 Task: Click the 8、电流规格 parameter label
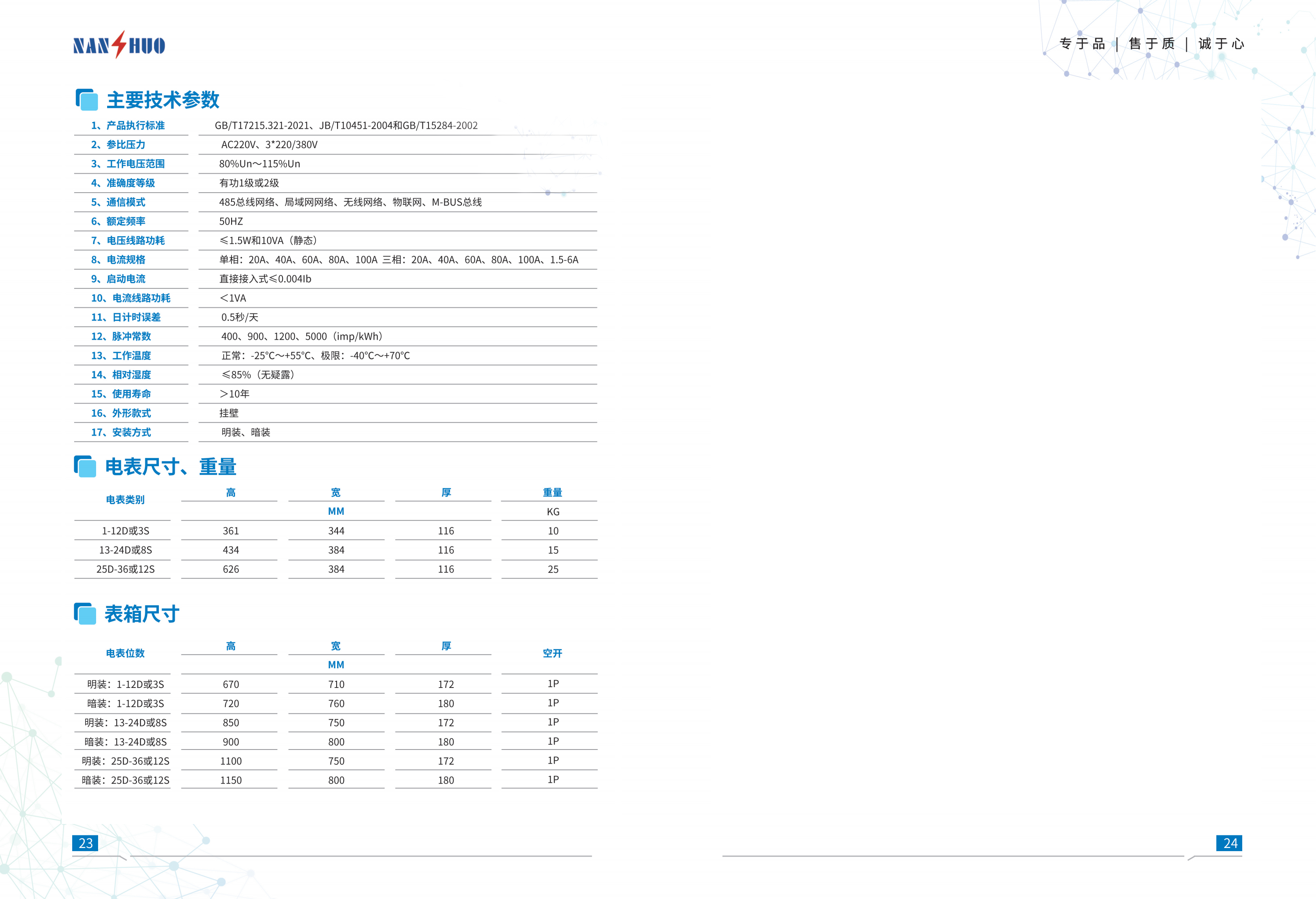coord(118,259)
